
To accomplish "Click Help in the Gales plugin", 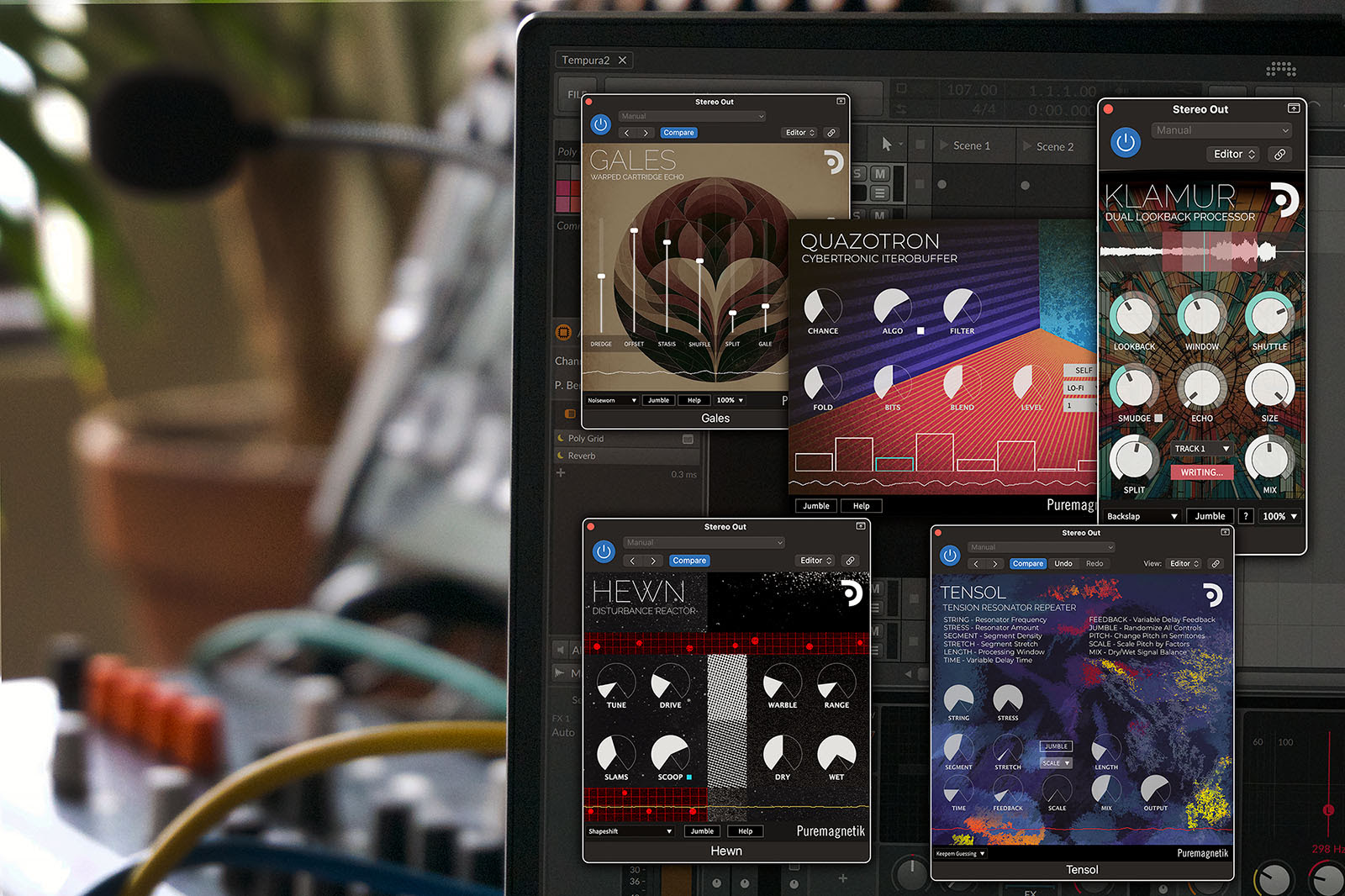I will coord(694,400).
